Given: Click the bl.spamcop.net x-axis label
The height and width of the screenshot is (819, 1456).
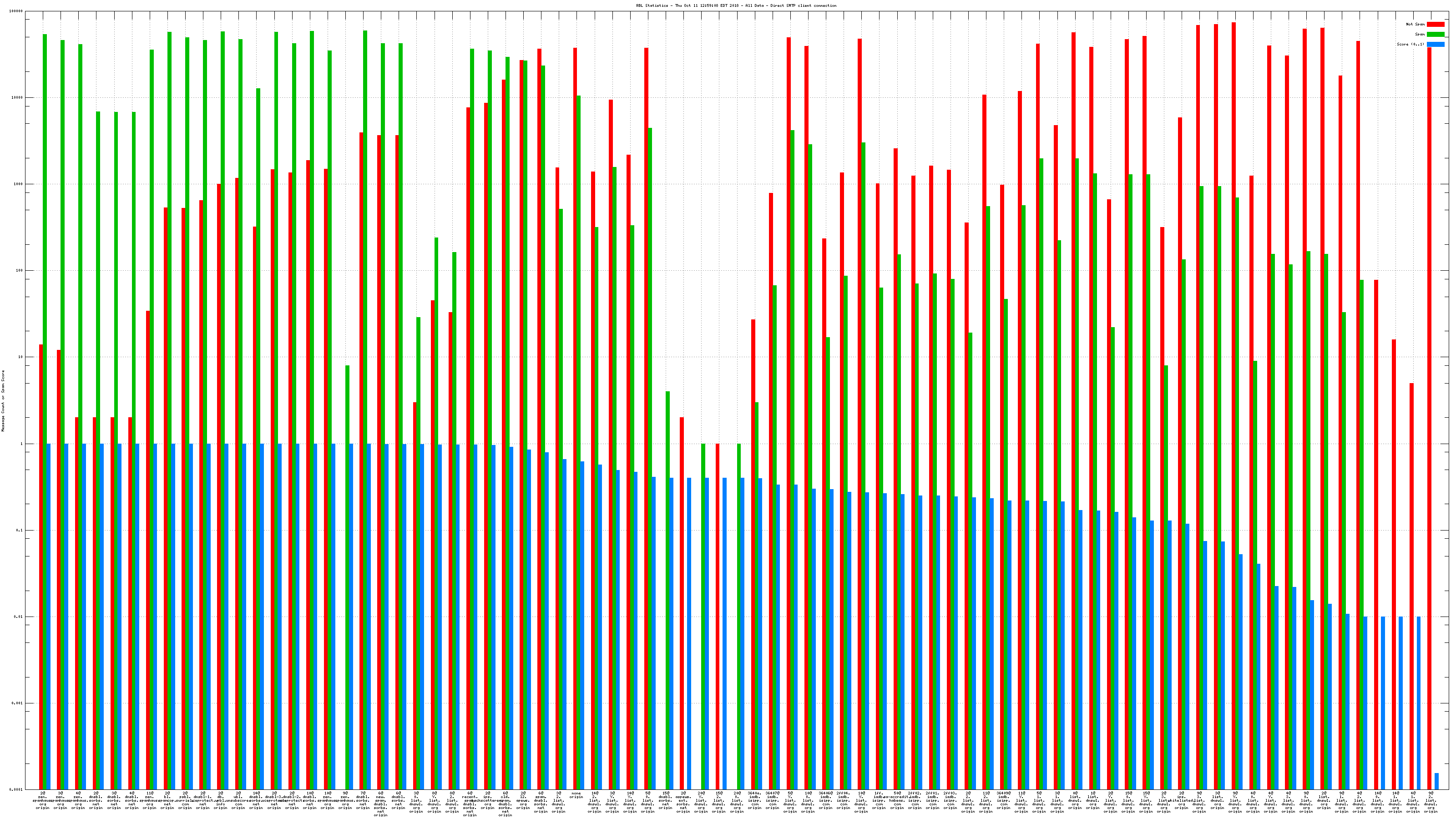Looking at the screenshot, I should (x=167, y=800).
